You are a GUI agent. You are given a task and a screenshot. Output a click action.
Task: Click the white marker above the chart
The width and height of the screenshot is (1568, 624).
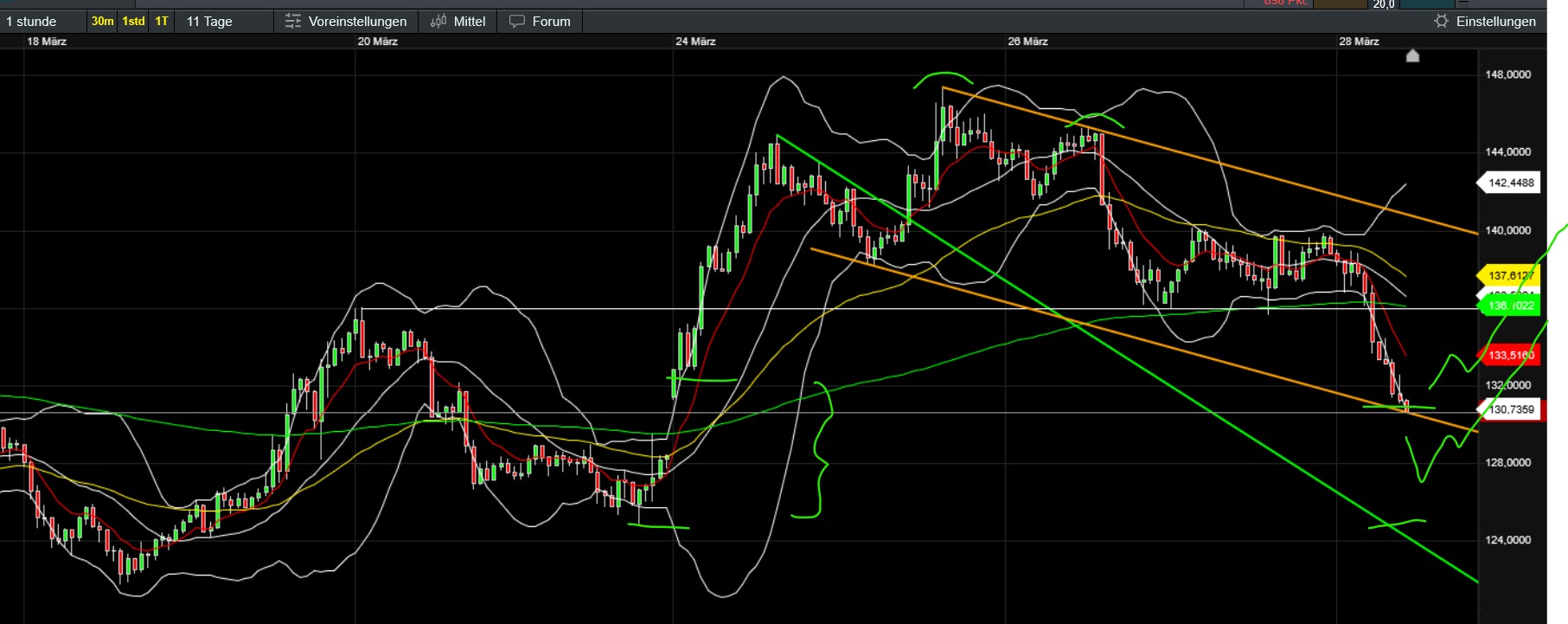tap(1412, 56)
